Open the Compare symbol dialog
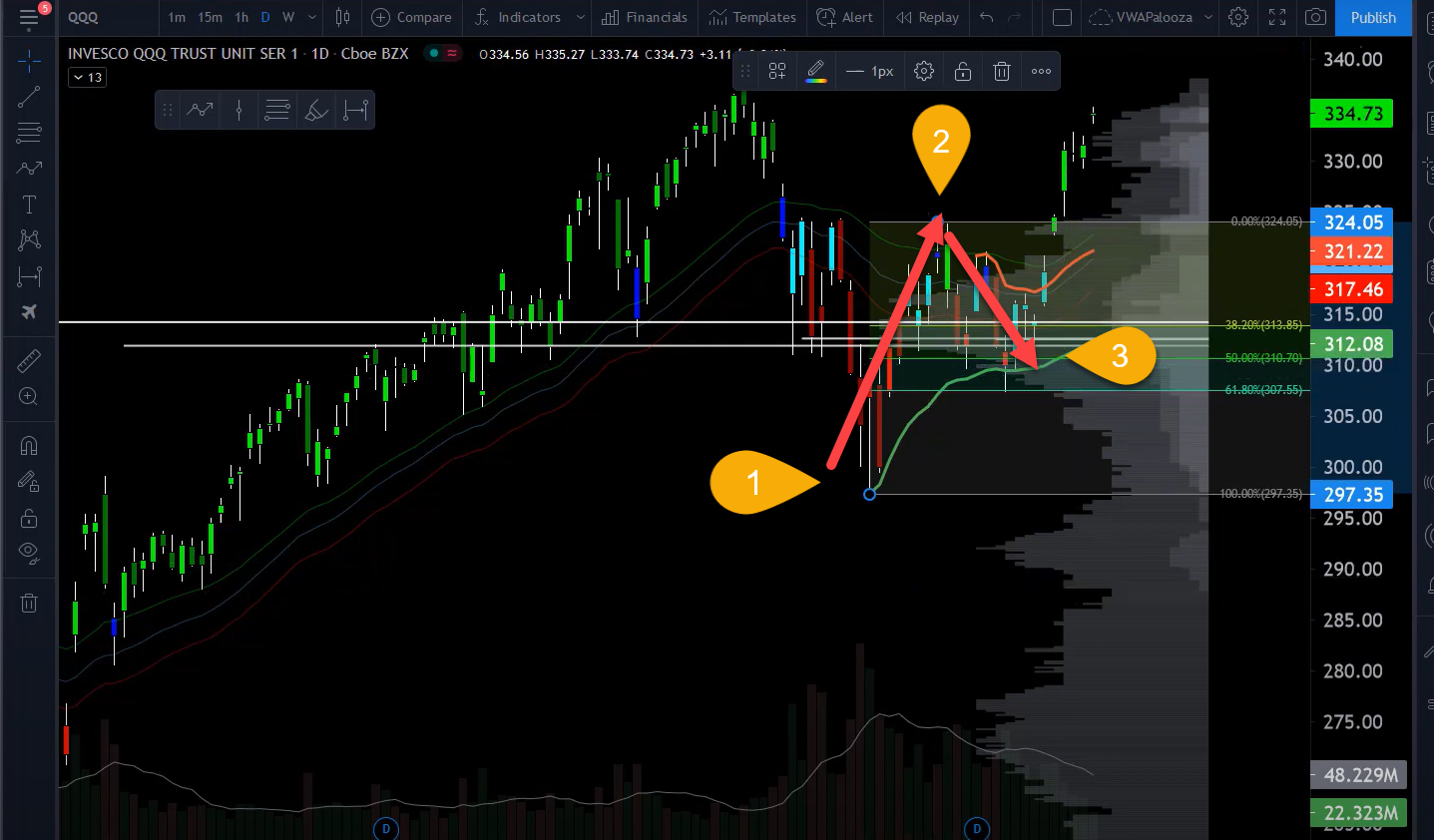The width and height of the screenshot is (1434, 840). (411, 17)
